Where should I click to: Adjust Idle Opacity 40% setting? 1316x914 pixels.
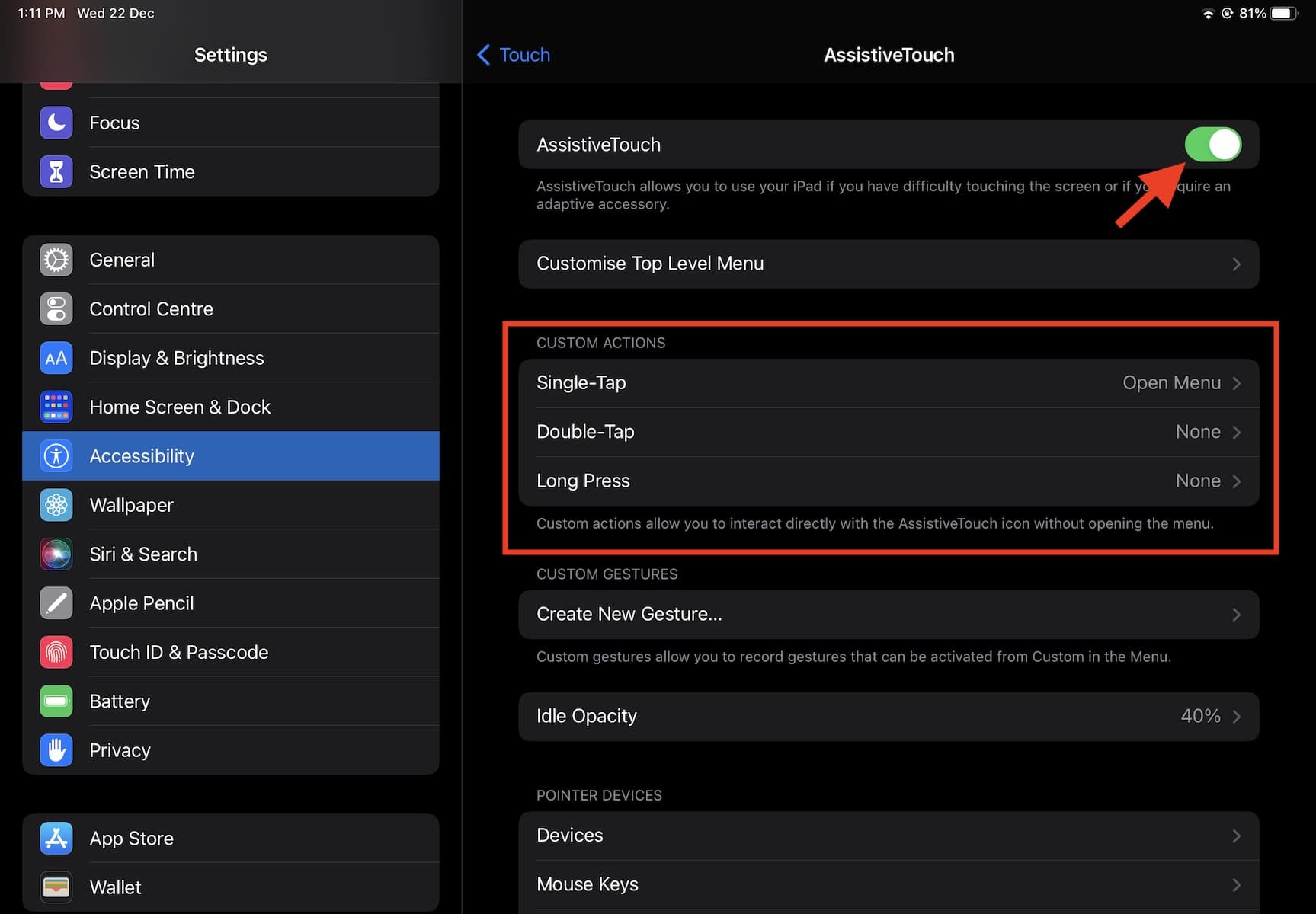coord(888,716)
